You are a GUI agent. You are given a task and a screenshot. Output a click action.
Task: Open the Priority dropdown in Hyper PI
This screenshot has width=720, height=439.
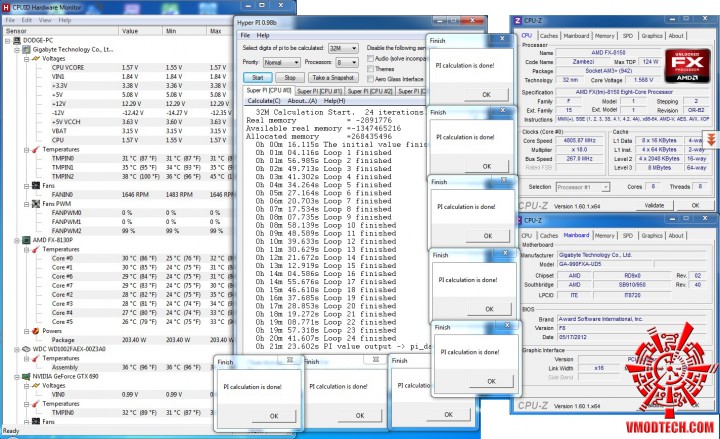[x=296, y=62]
